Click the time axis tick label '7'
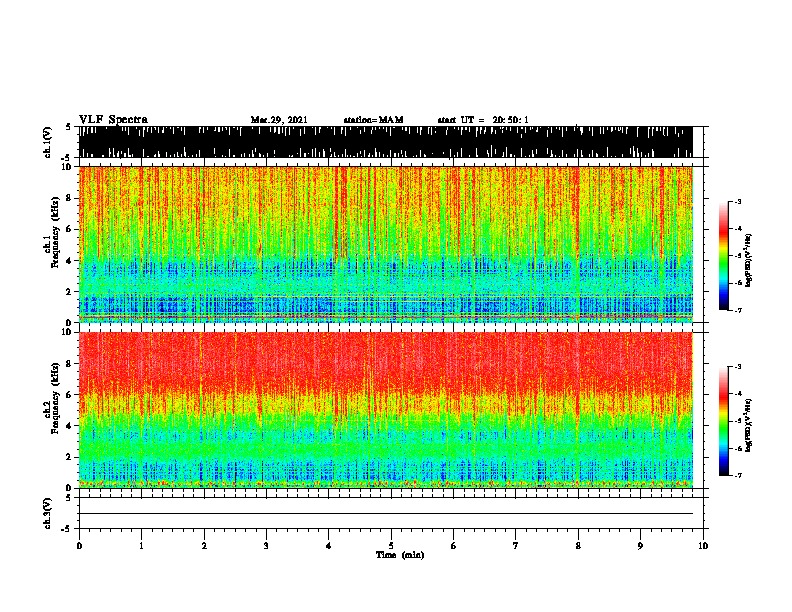Viewport: 792px width, 612px height. pyautogui.click(x=516, y=546)
